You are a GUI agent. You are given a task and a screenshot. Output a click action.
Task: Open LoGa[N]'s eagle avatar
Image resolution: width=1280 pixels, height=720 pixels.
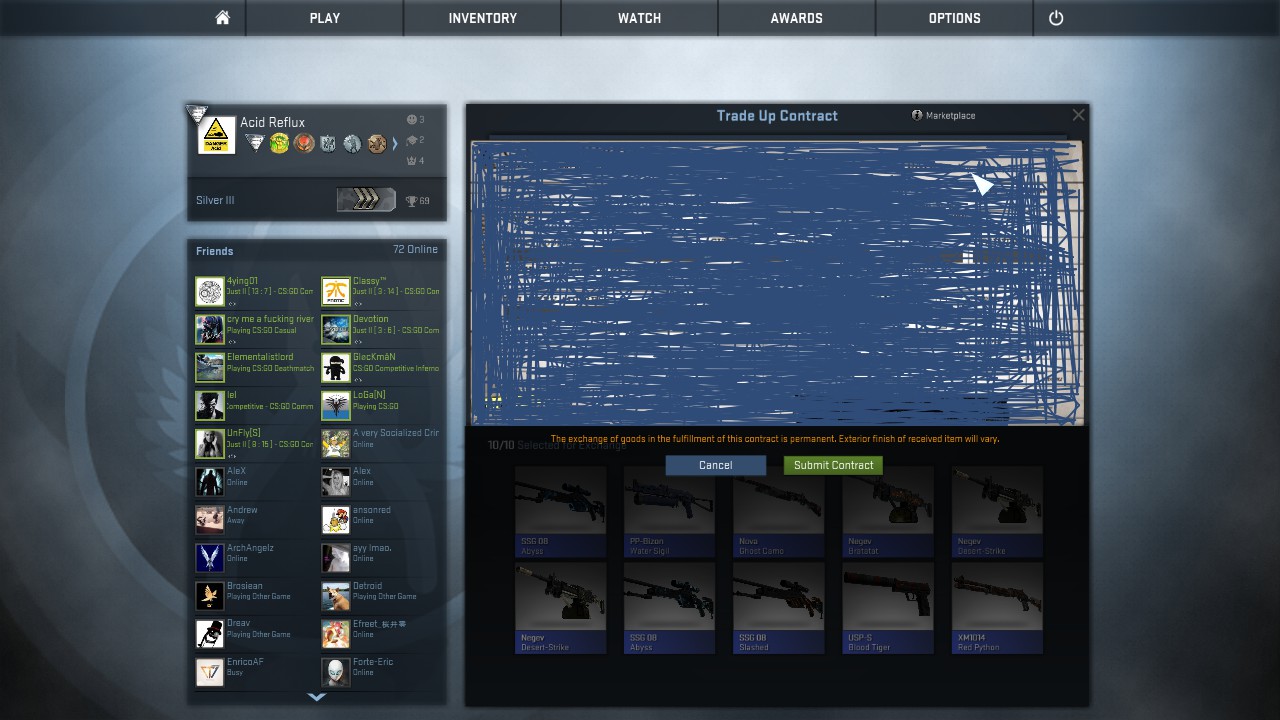(x=336, y=405)
